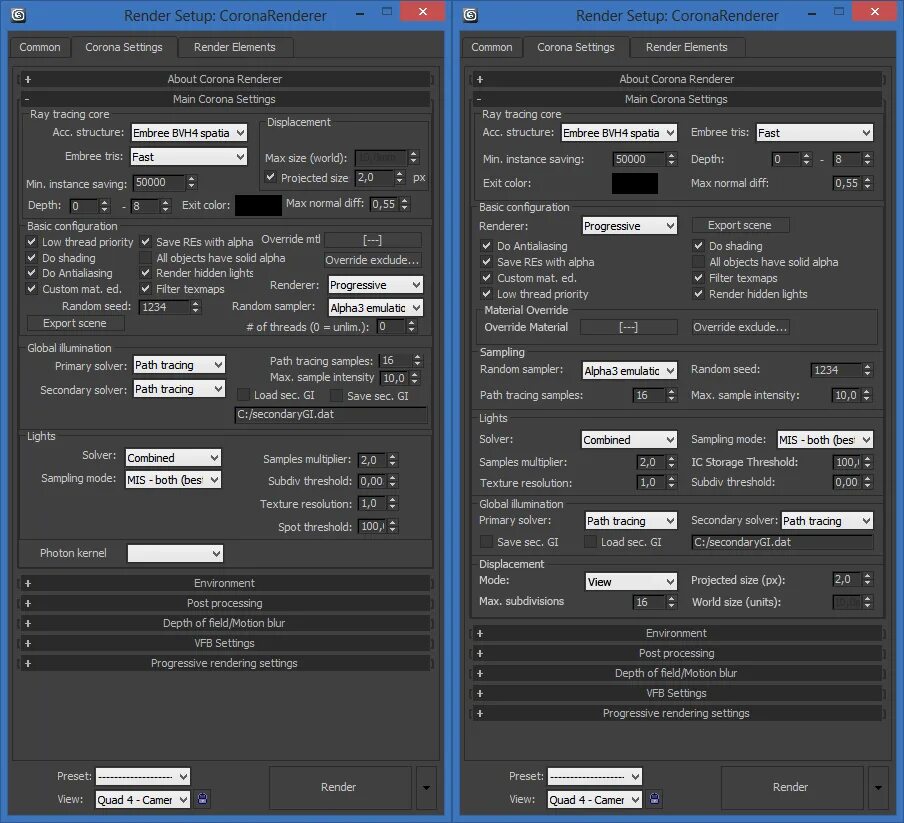Enable Load sec. GI in left window
The width and height of the screenshot is (904, 823).
(x=243, y=395)
